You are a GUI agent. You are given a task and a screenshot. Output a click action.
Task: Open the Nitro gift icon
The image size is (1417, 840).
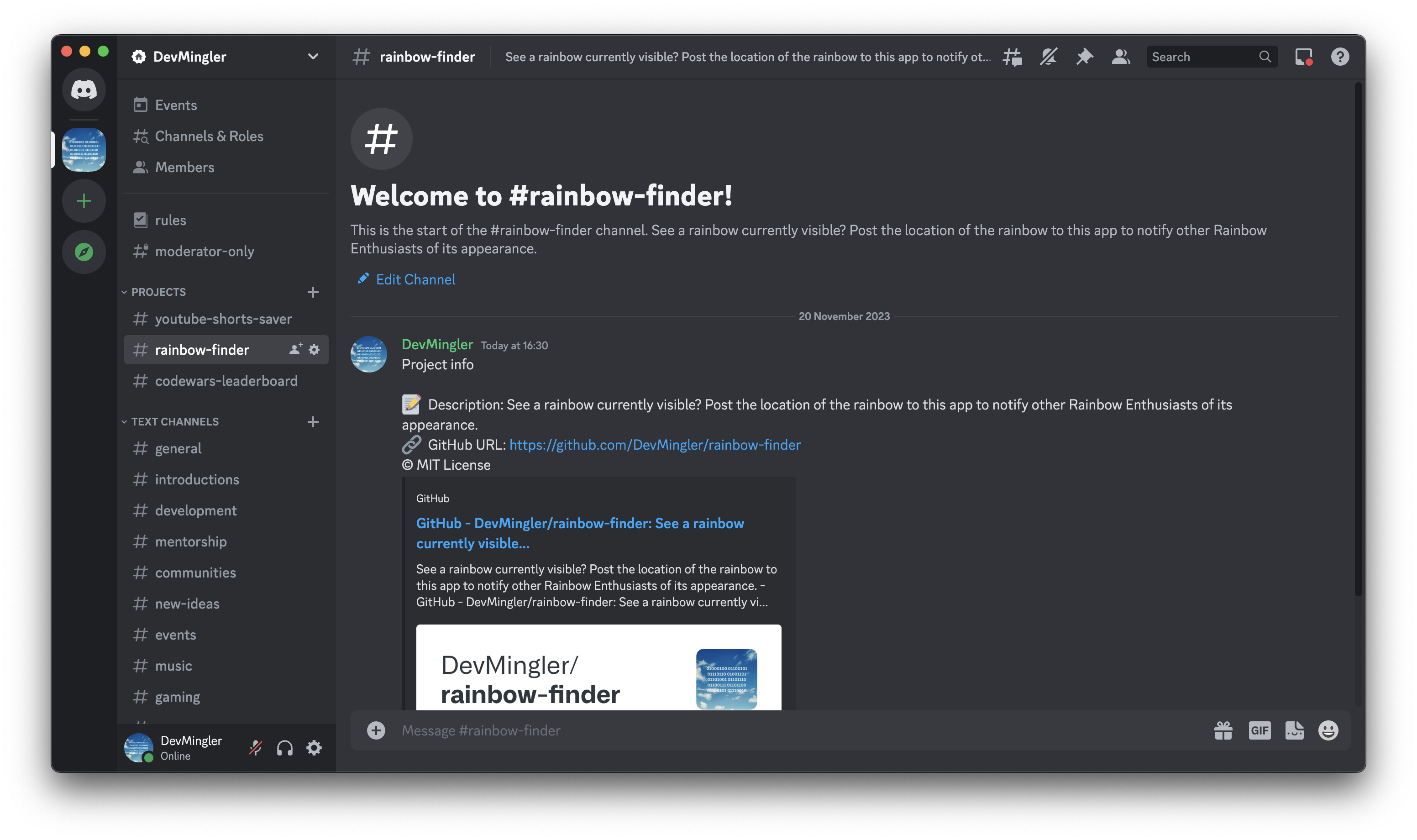coord(1223,730)
